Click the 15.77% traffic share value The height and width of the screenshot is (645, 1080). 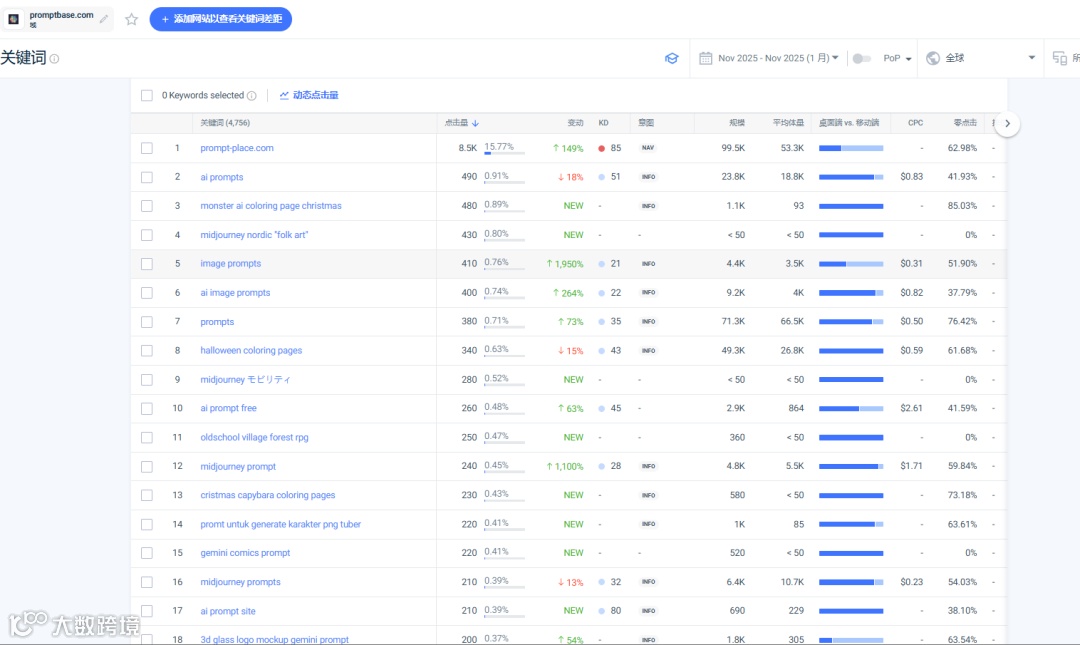click(499, 147)
